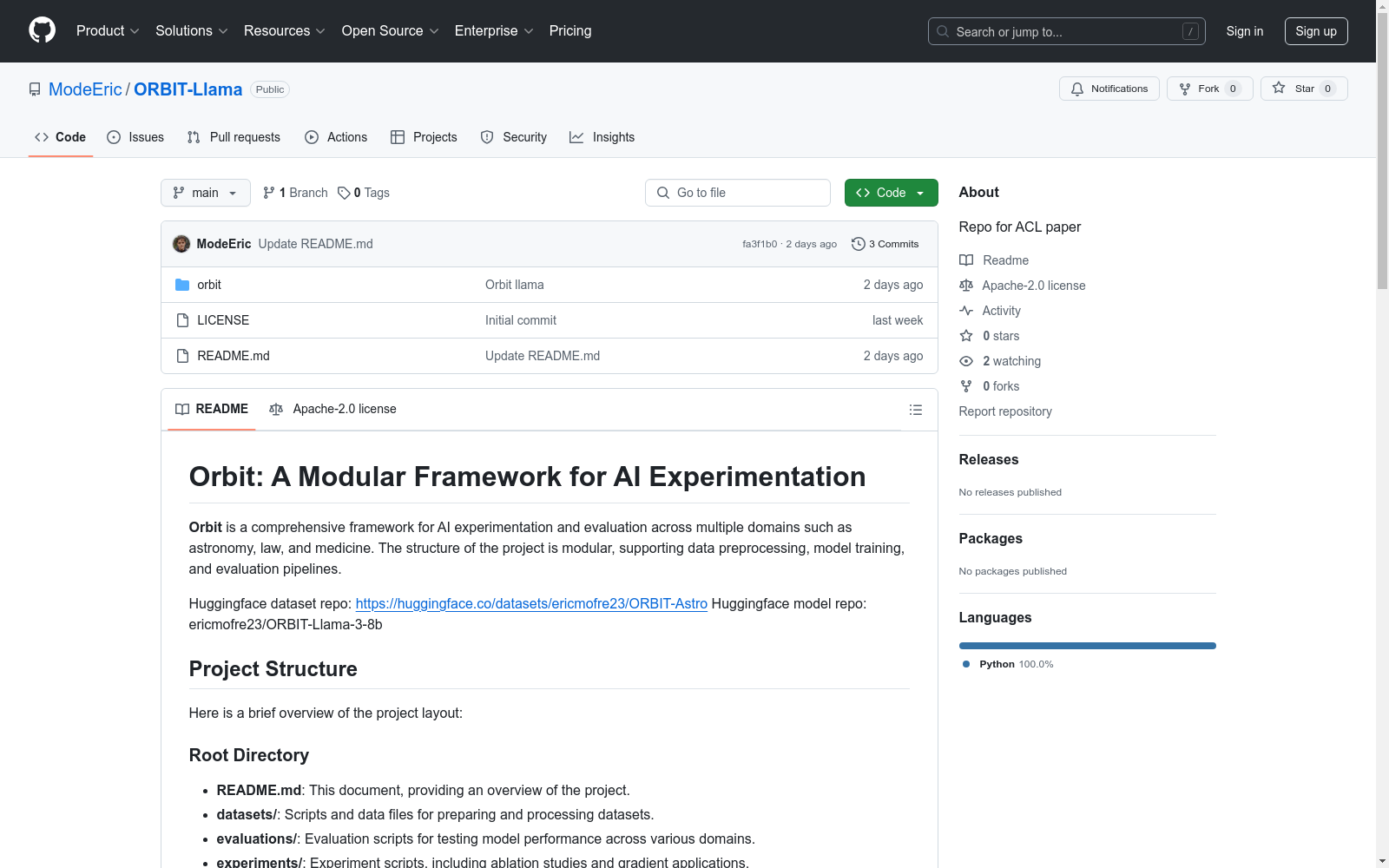Screen dimensions: 1389x868
Task: Open the Hugging Face ORBIT-Astro dataset link
Action: pos(531,603)
